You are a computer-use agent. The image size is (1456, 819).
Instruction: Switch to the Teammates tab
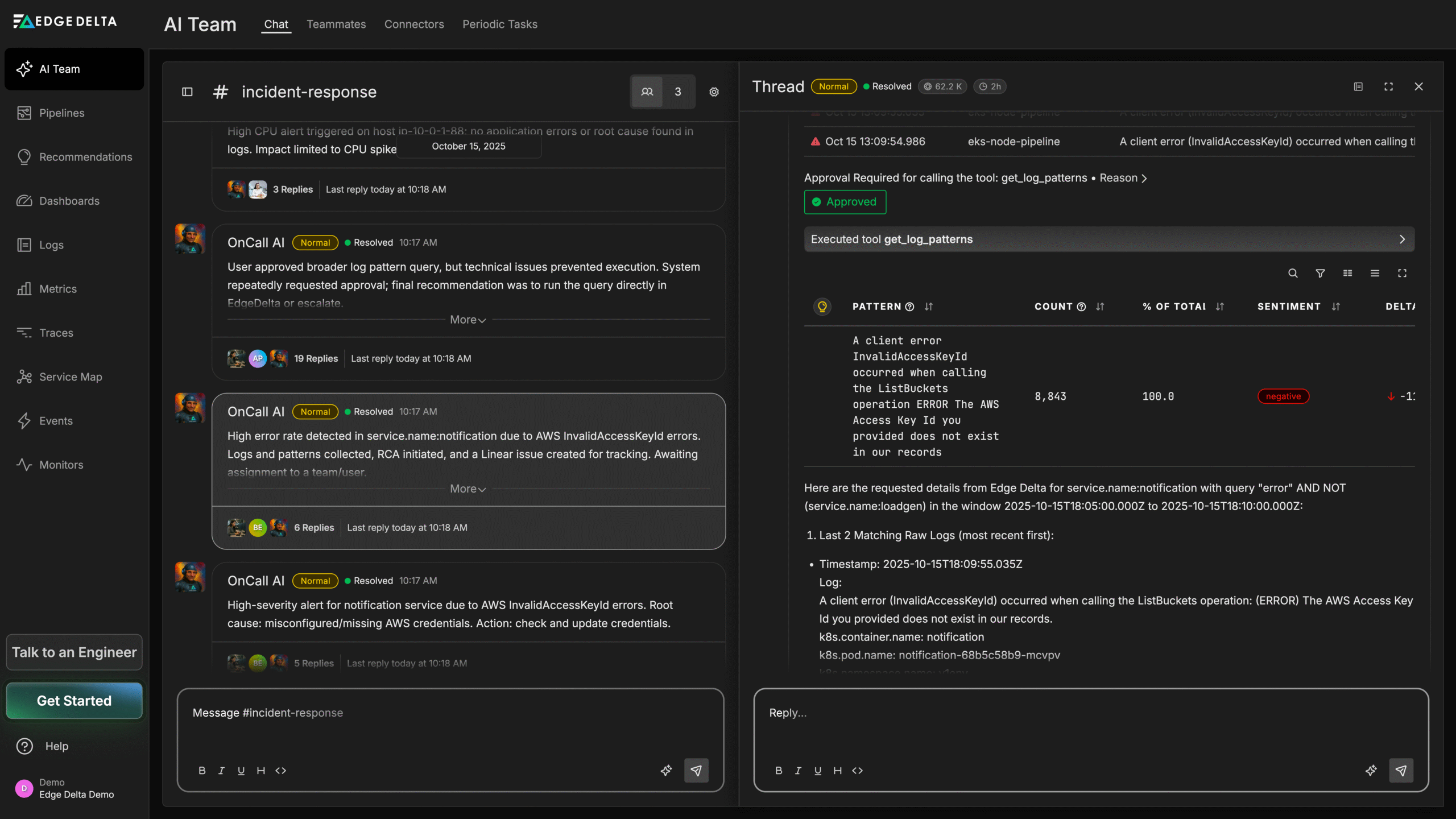[x=336, y=24]
